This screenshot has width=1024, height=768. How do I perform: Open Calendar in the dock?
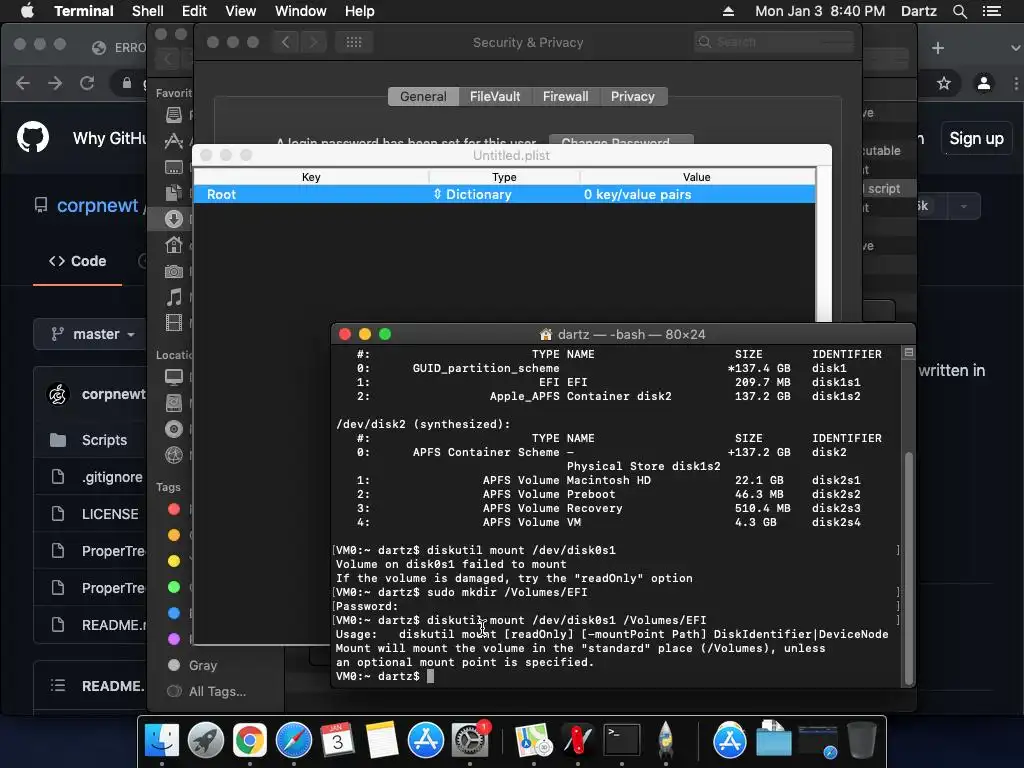338,740
